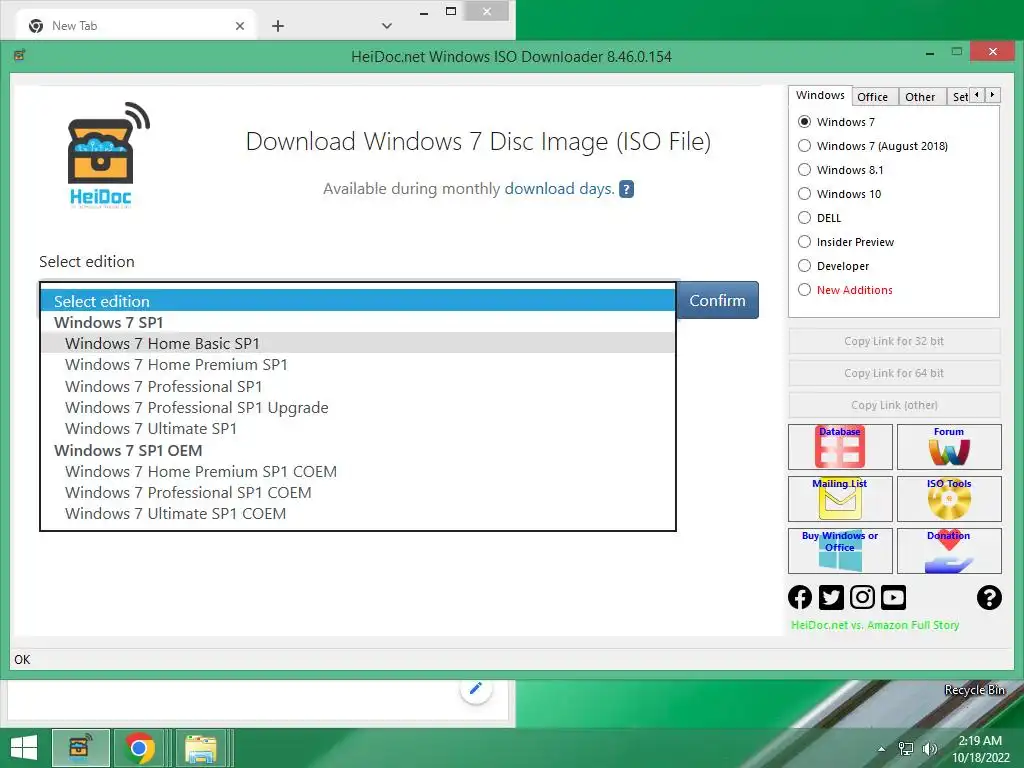Click the Recycle Bin desktop label
1024x768 pixels.
click(x=974, y=690)
